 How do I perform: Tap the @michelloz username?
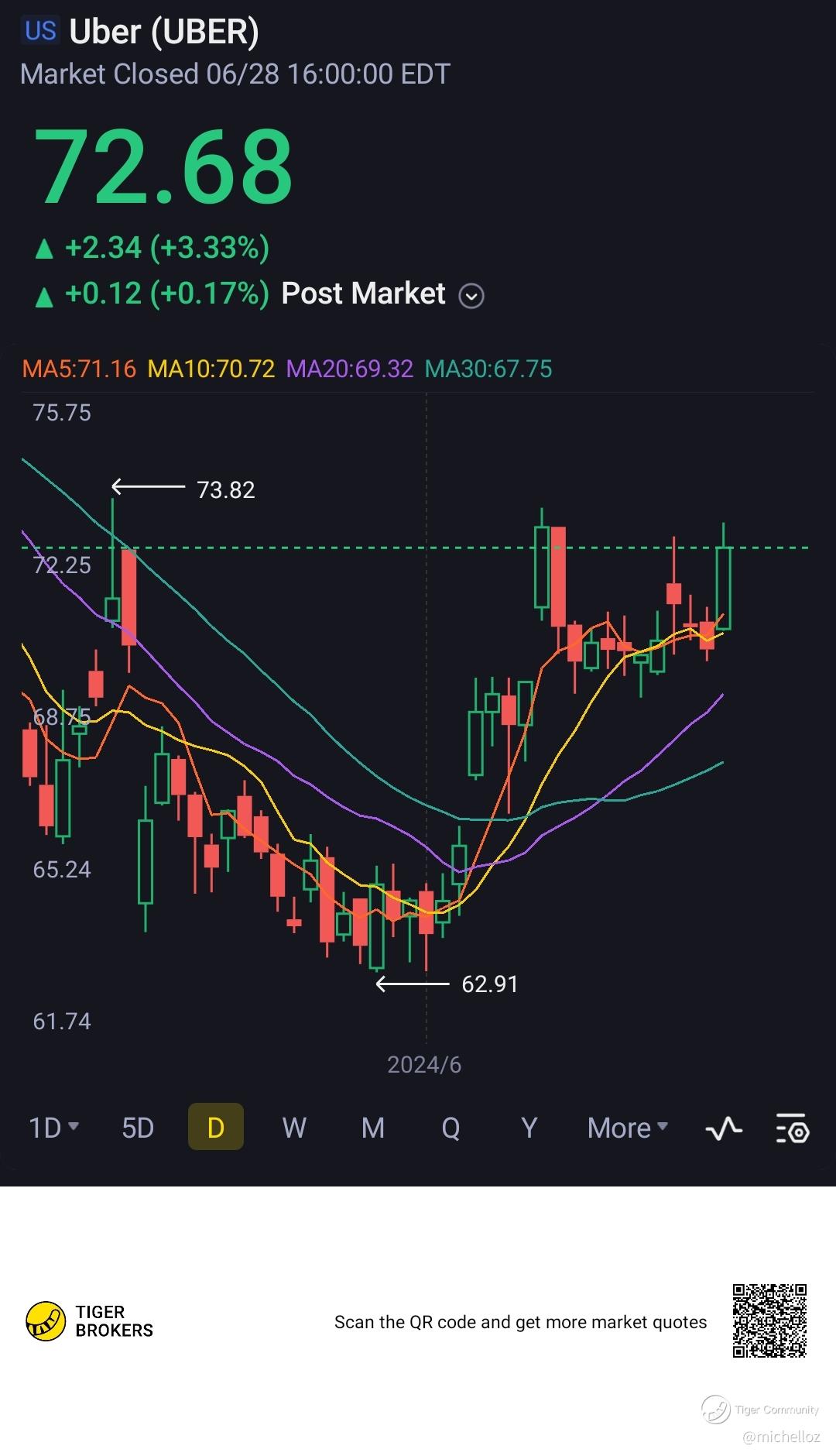(781, 1437)
